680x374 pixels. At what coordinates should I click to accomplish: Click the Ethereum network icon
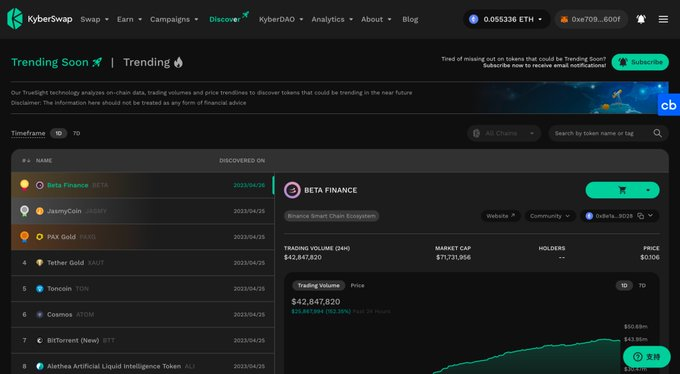(x=474, y=19)
